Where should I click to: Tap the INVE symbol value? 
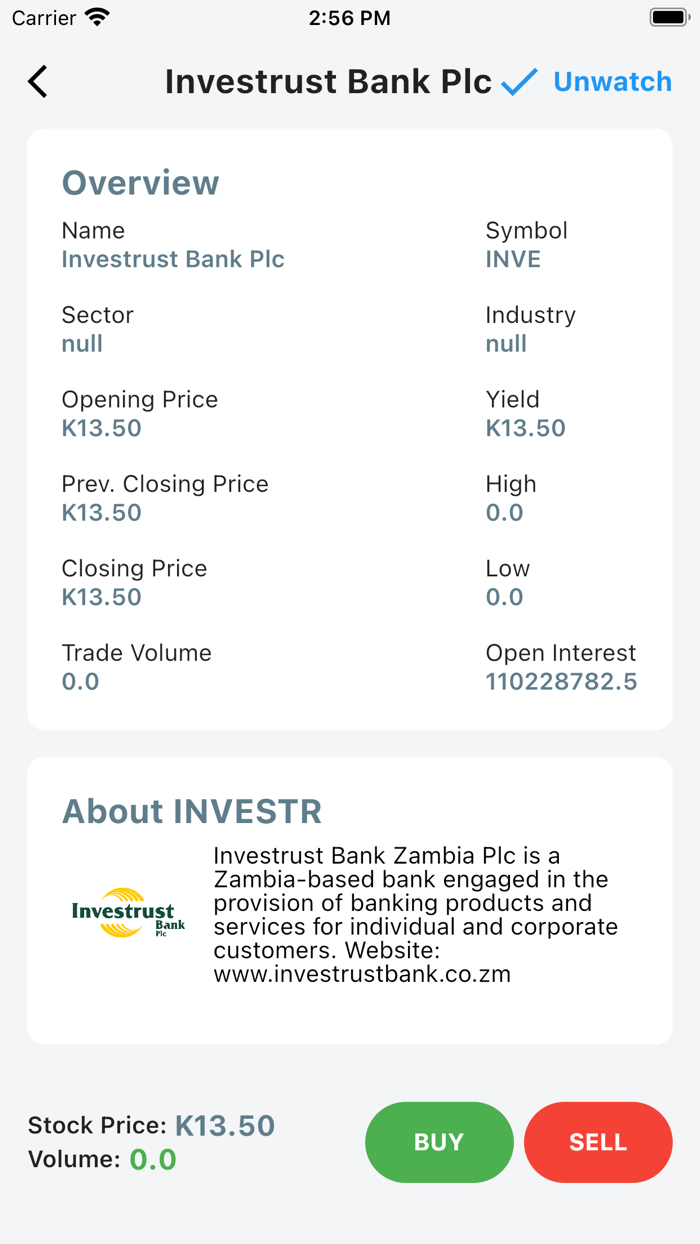coord(513,260)
